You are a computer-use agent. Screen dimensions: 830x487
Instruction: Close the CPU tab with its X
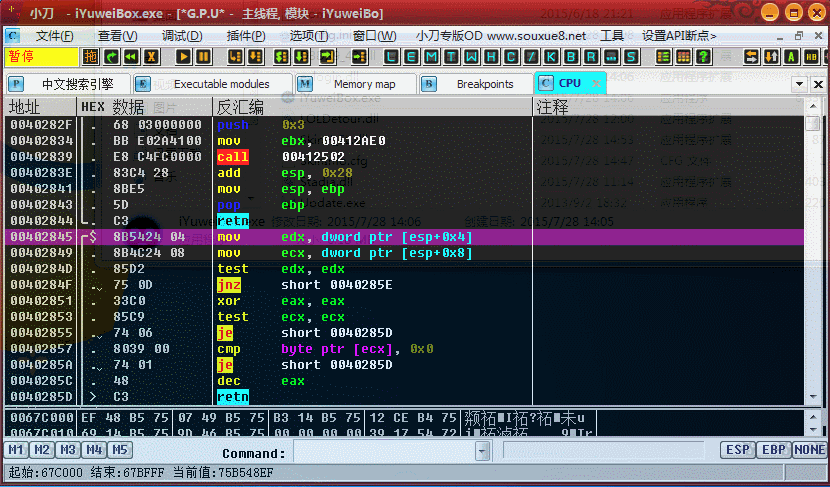[597, 84]
